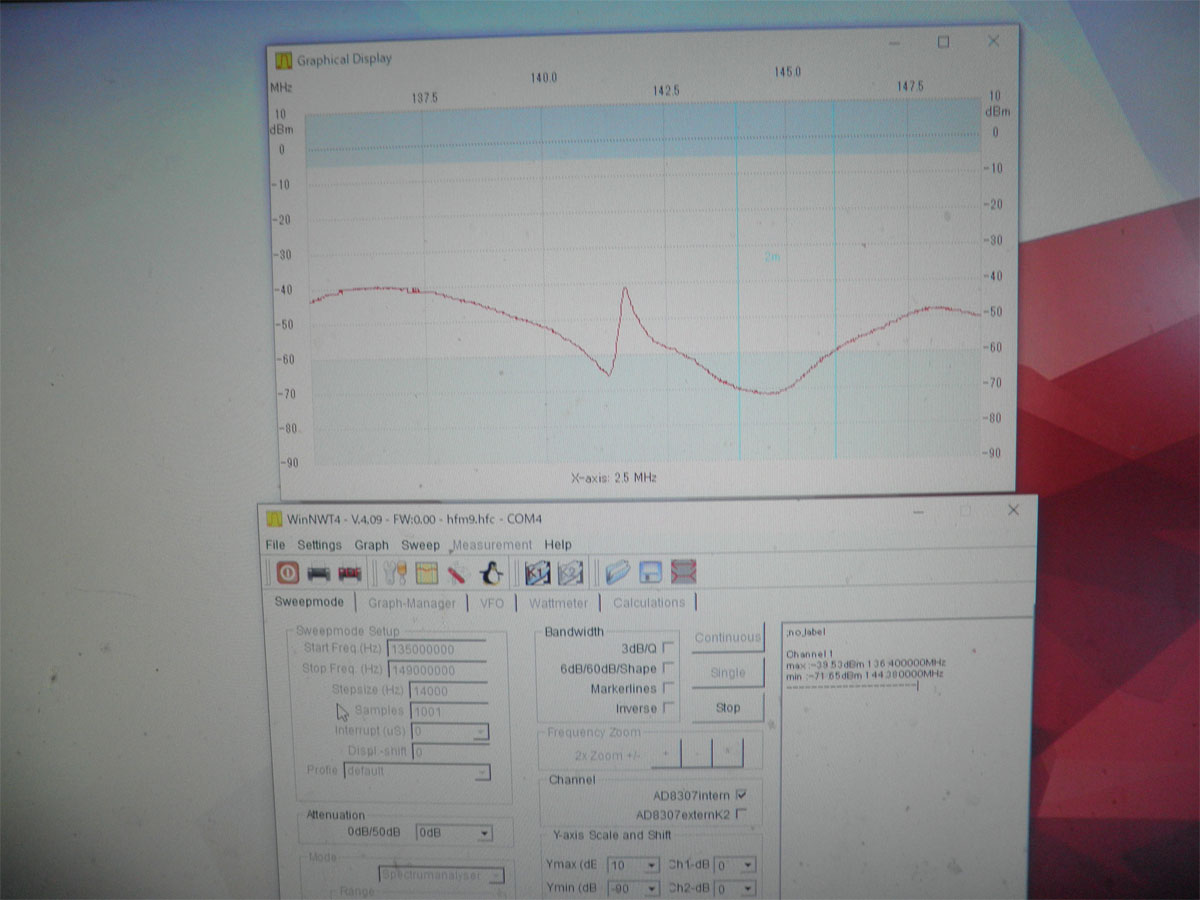The image size is (1200, 900).
Task: Click the printer icon in the toolbar
Action: (319, 573)
